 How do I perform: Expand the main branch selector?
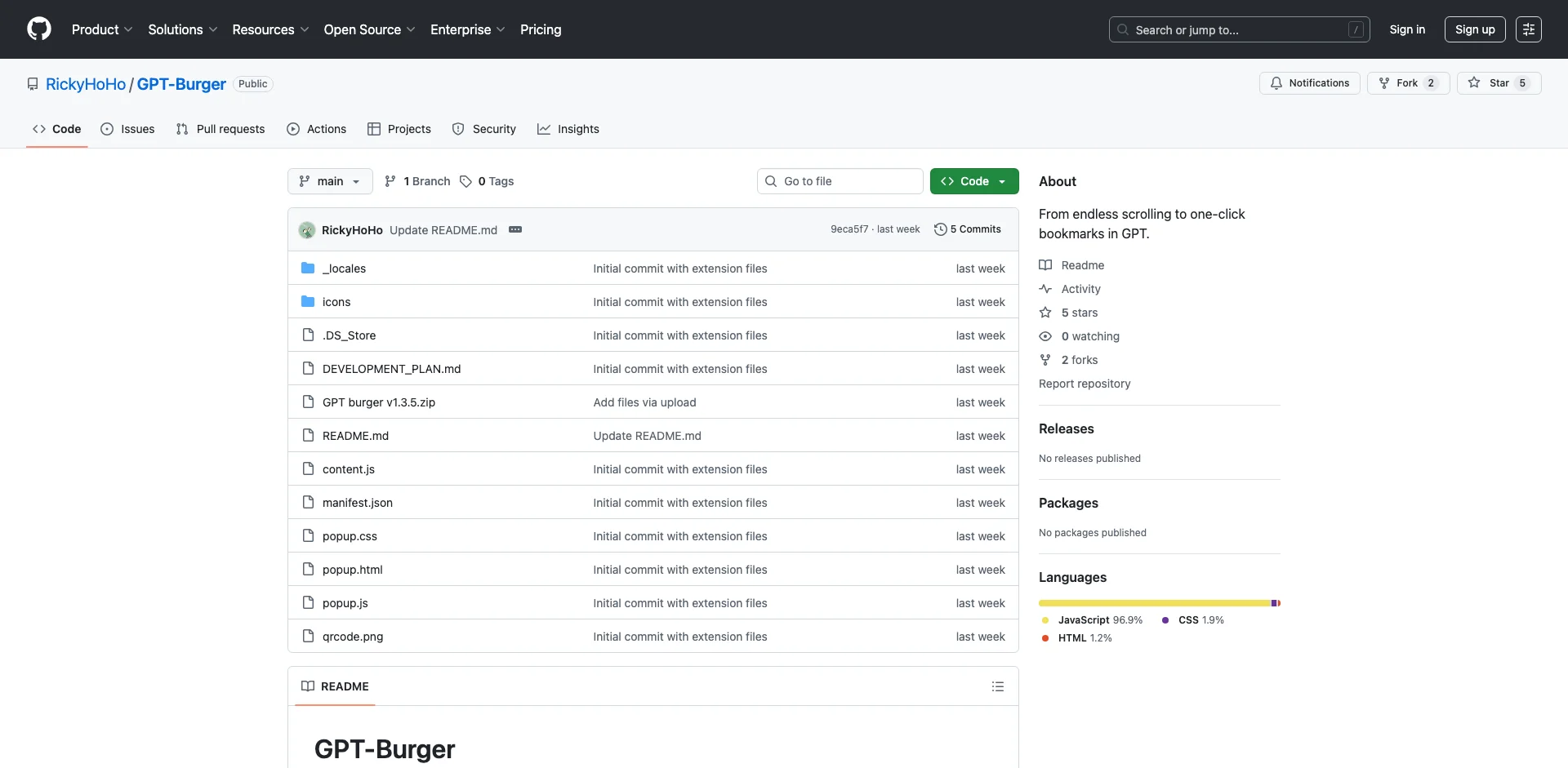point(329,181)
